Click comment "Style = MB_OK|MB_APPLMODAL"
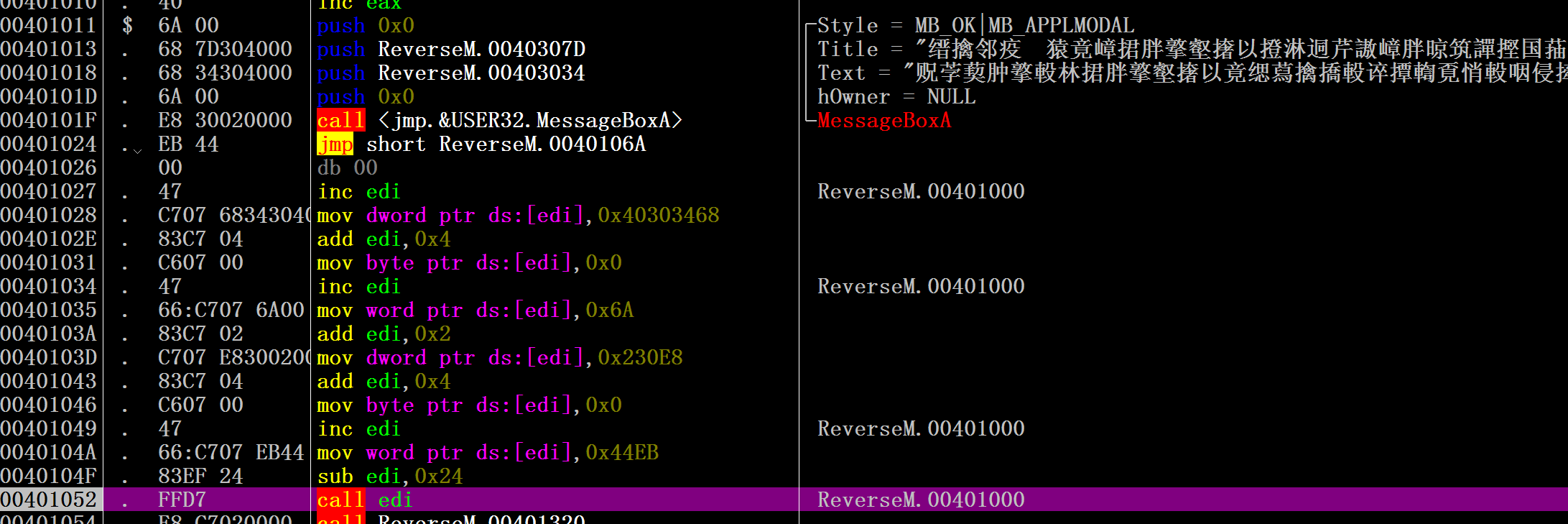The width and height of the screenshot is (1568, 524). pos(976,26)
